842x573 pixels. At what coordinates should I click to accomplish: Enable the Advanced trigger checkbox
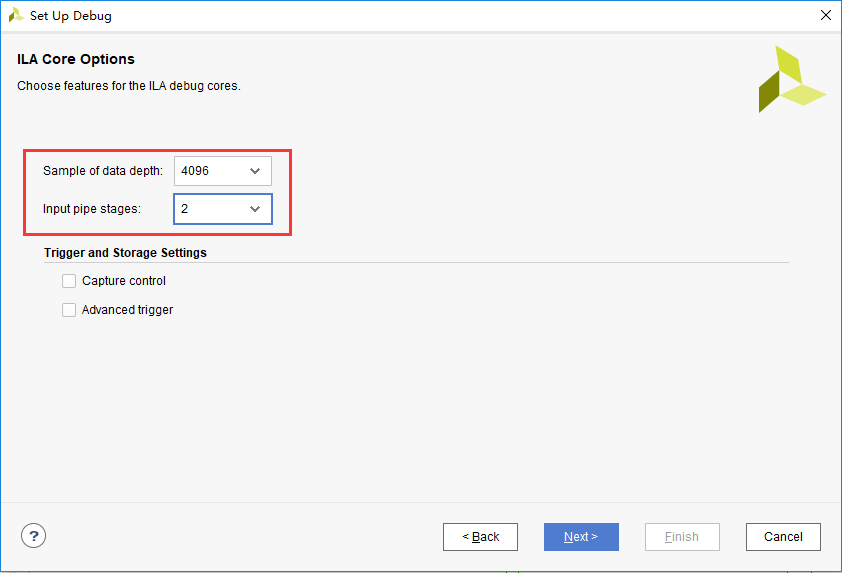click(69, 310)
